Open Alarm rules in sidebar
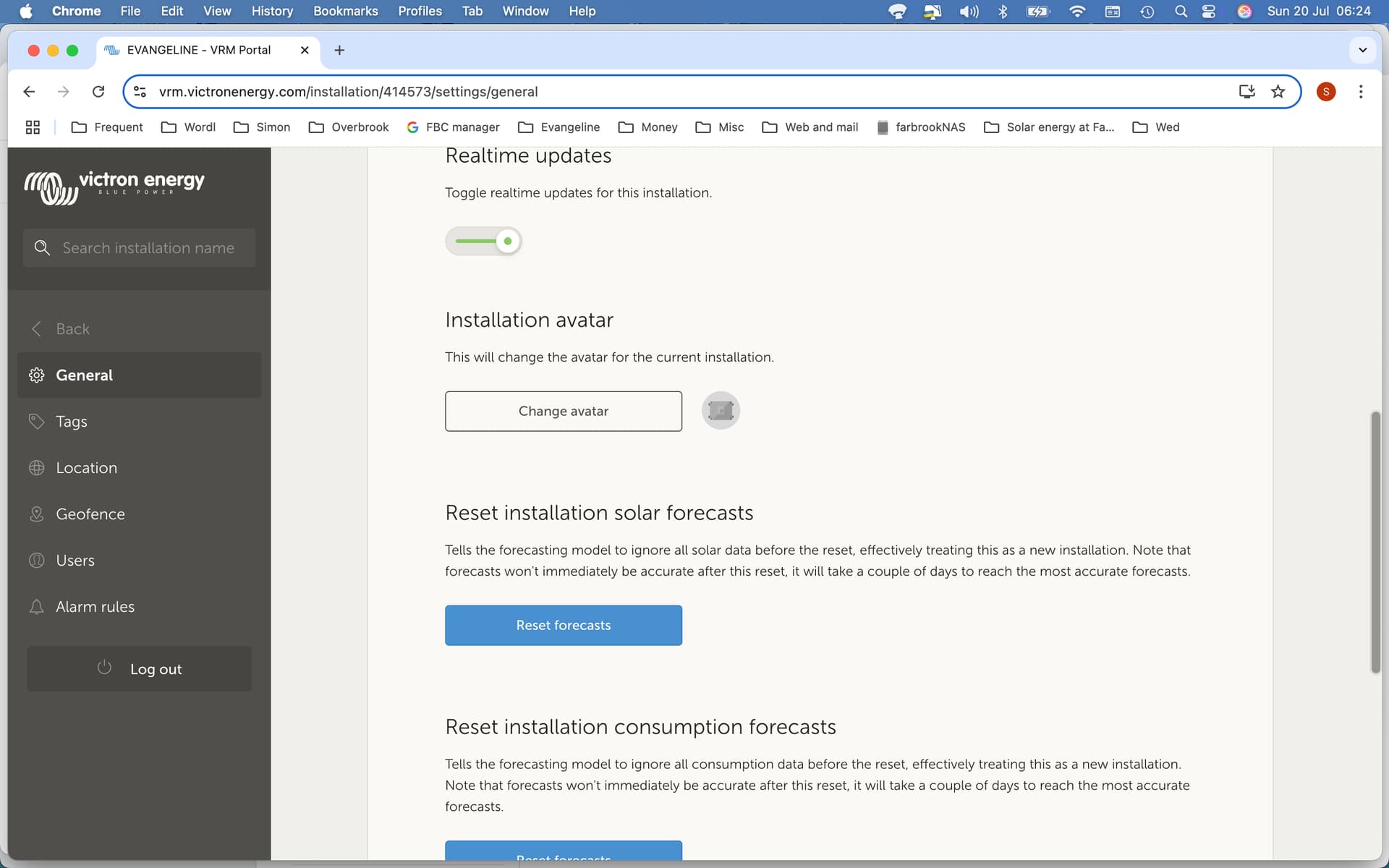The image size is (1389, 868). point(95,607)
